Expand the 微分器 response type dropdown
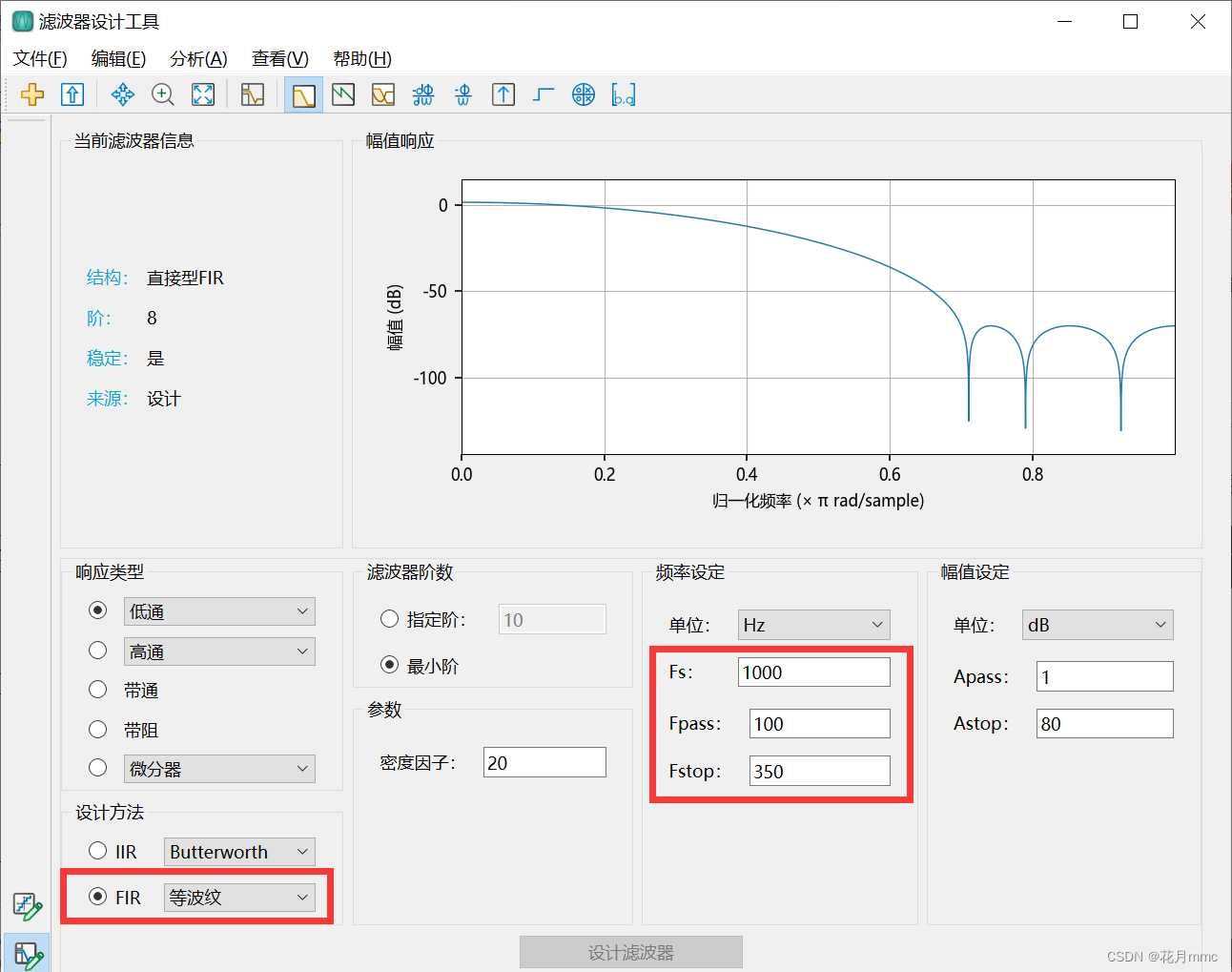The width and height of the screenshot is (1232, 972). tap(219, 769)
